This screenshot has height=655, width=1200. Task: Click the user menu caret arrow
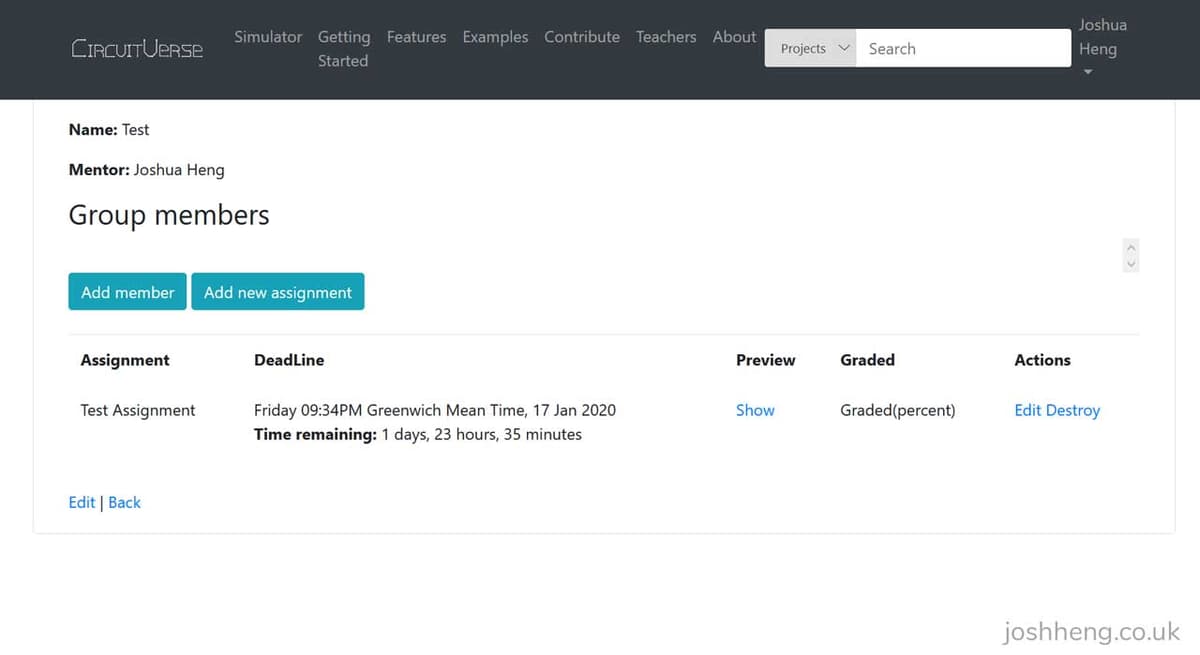1088,72
